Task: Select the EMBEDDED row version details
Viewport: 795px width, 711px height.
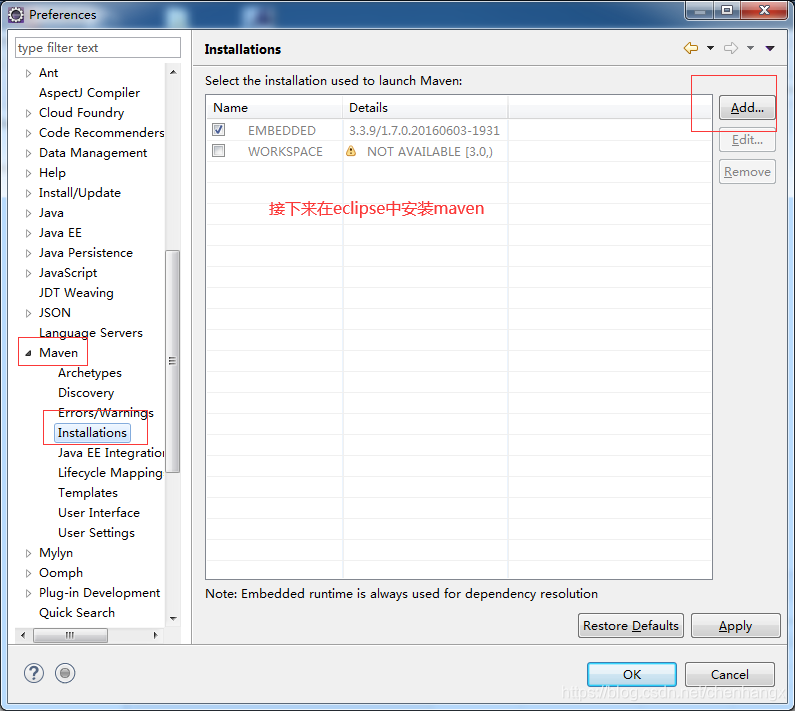Action: [x=424, y=130]
